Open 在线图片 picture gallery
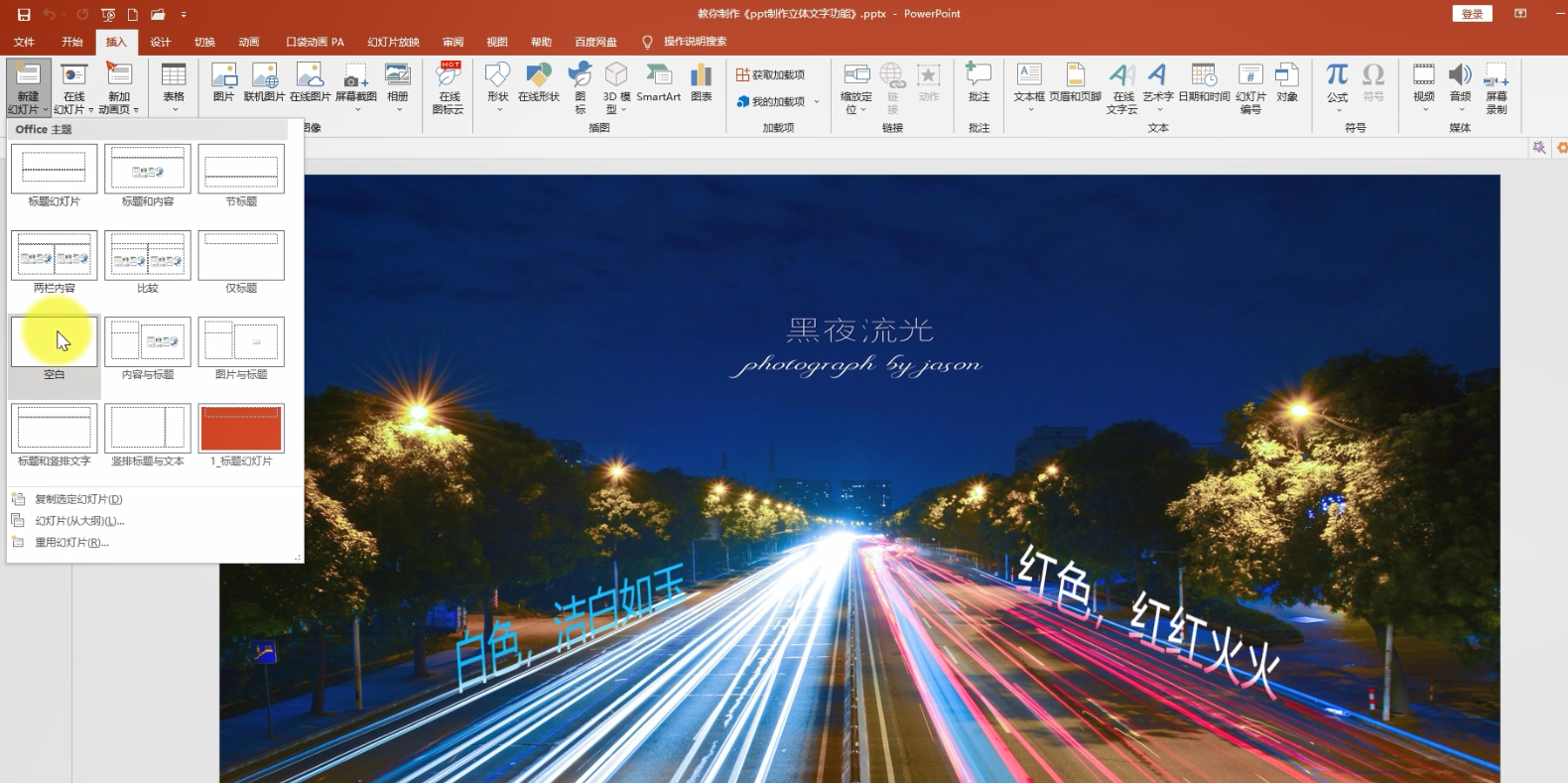This screenshot has width=1568, height=783. click(x=310, y=83)
